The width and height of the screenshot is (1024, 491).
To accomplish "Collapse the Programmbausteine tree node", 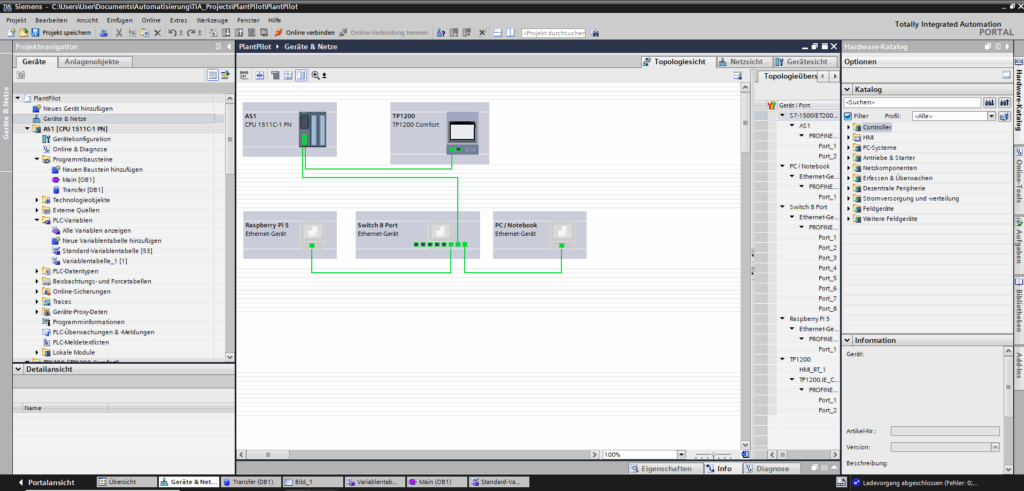I will [x=37, y=159].
